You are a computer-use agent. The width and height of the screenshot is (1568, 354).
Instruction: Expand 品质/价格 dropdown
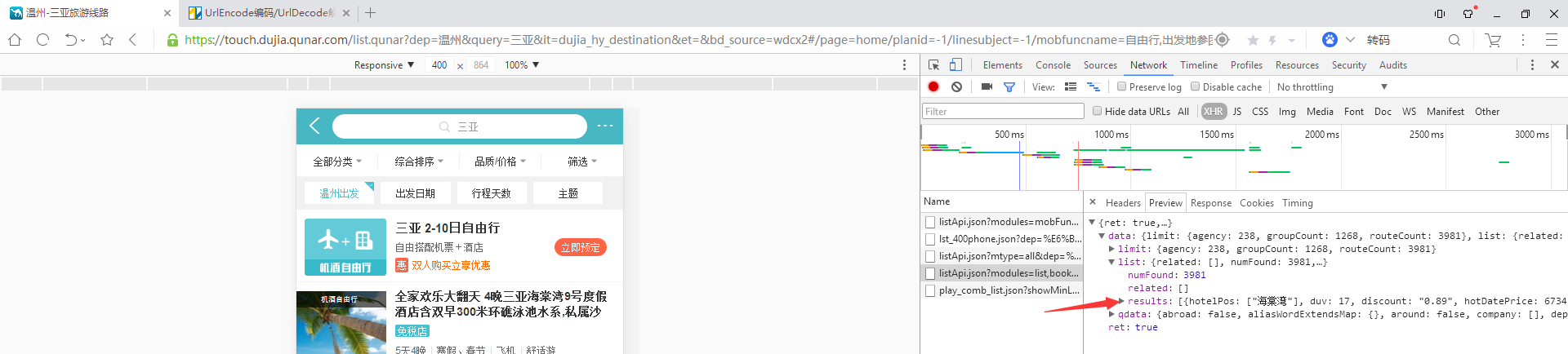500,162
